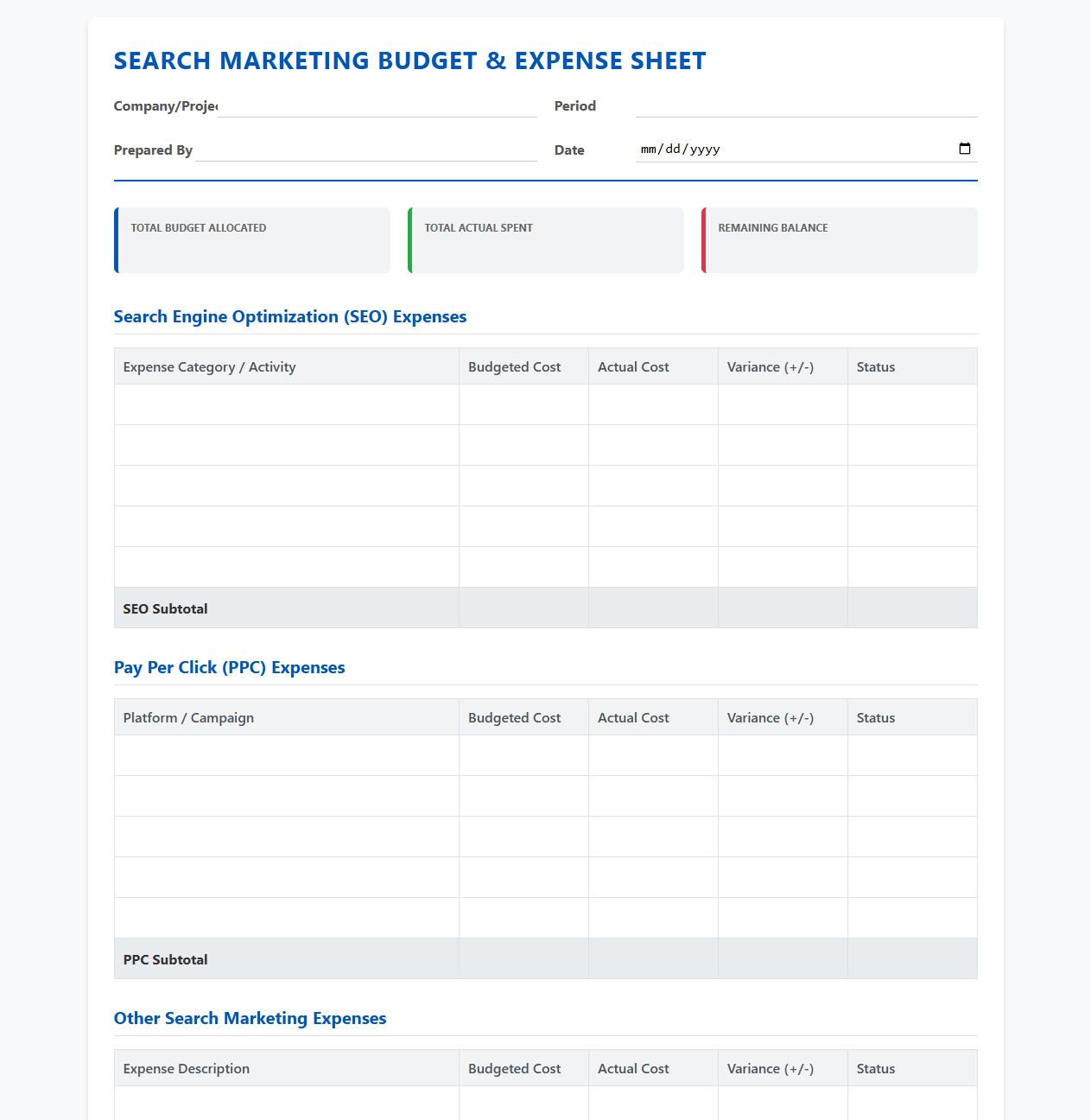1091x1120 pixels.
Task: Click the Pay Per Click (PPC) Expenses heading
Action: pos(230,667)
